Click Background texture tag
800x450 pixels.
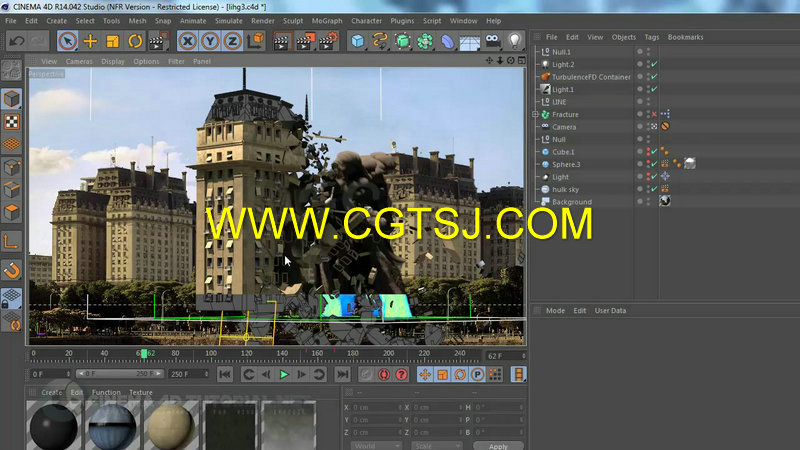point(665,201)
